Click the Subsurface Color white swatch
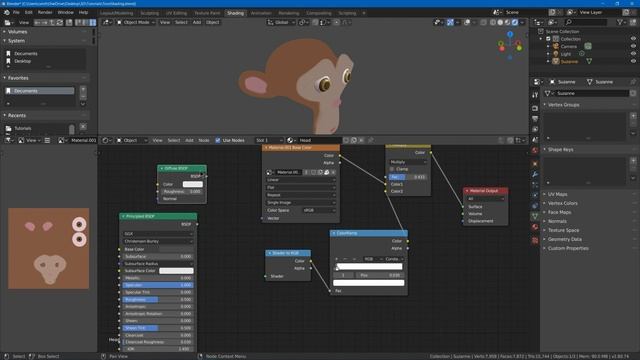 [176, 271]
